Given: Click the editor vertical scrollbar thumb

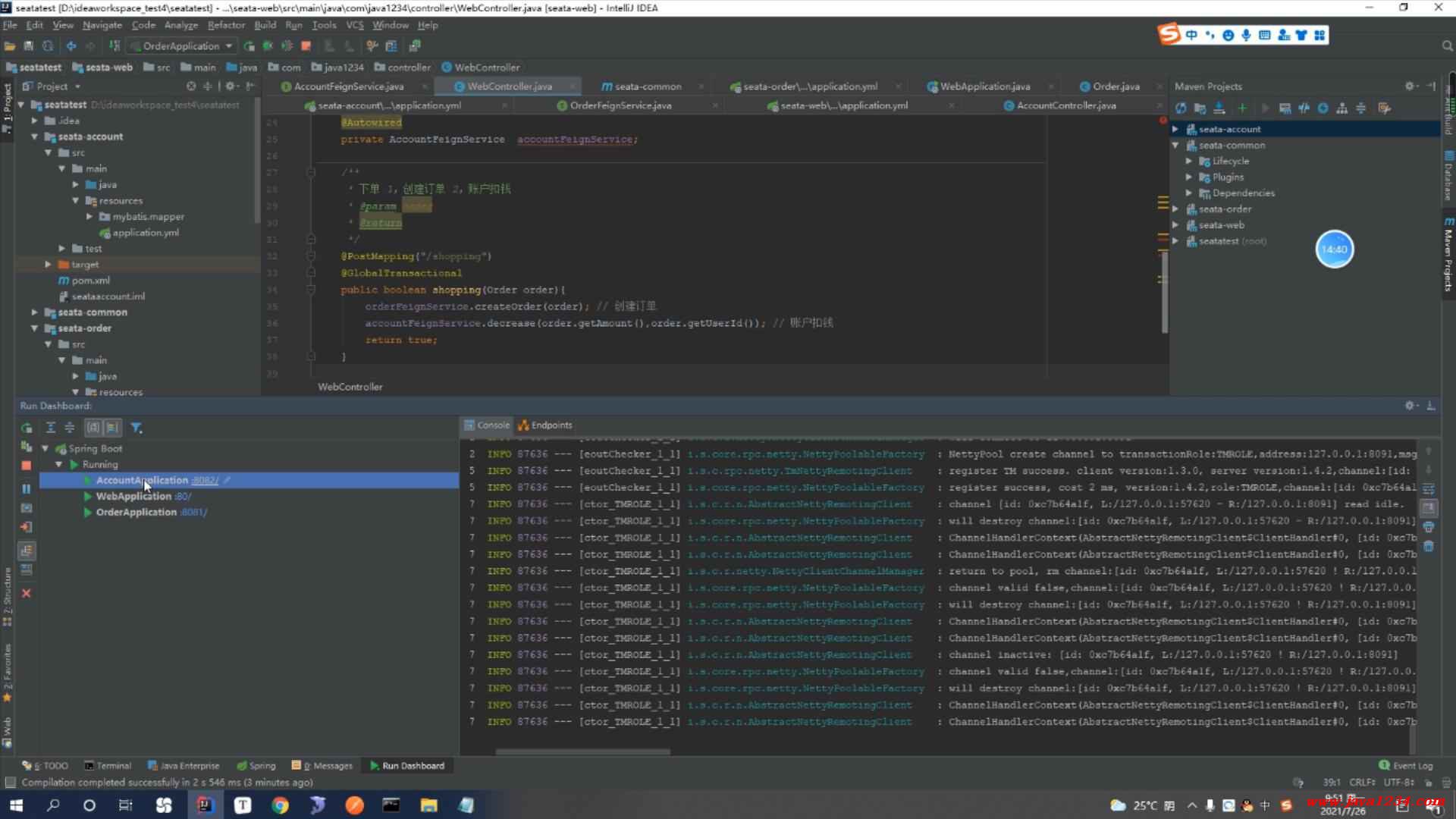Looking at the screenshot, I should coord(1164,292).
